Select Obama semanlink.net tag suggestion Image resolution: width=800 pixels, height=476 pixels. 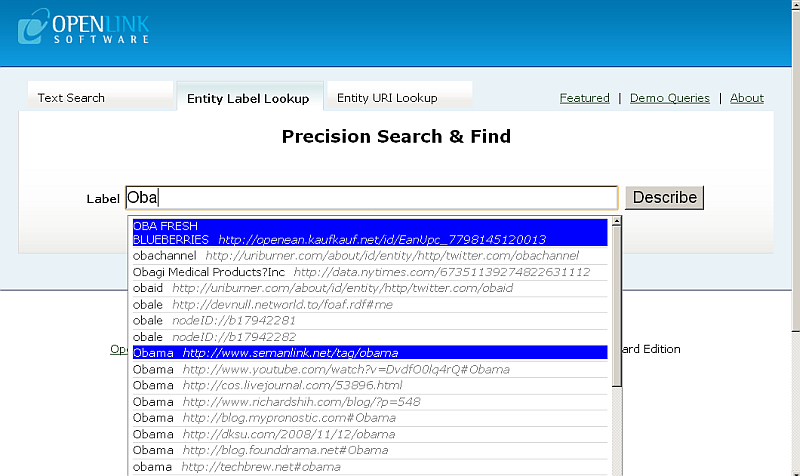tap(370, 353)
